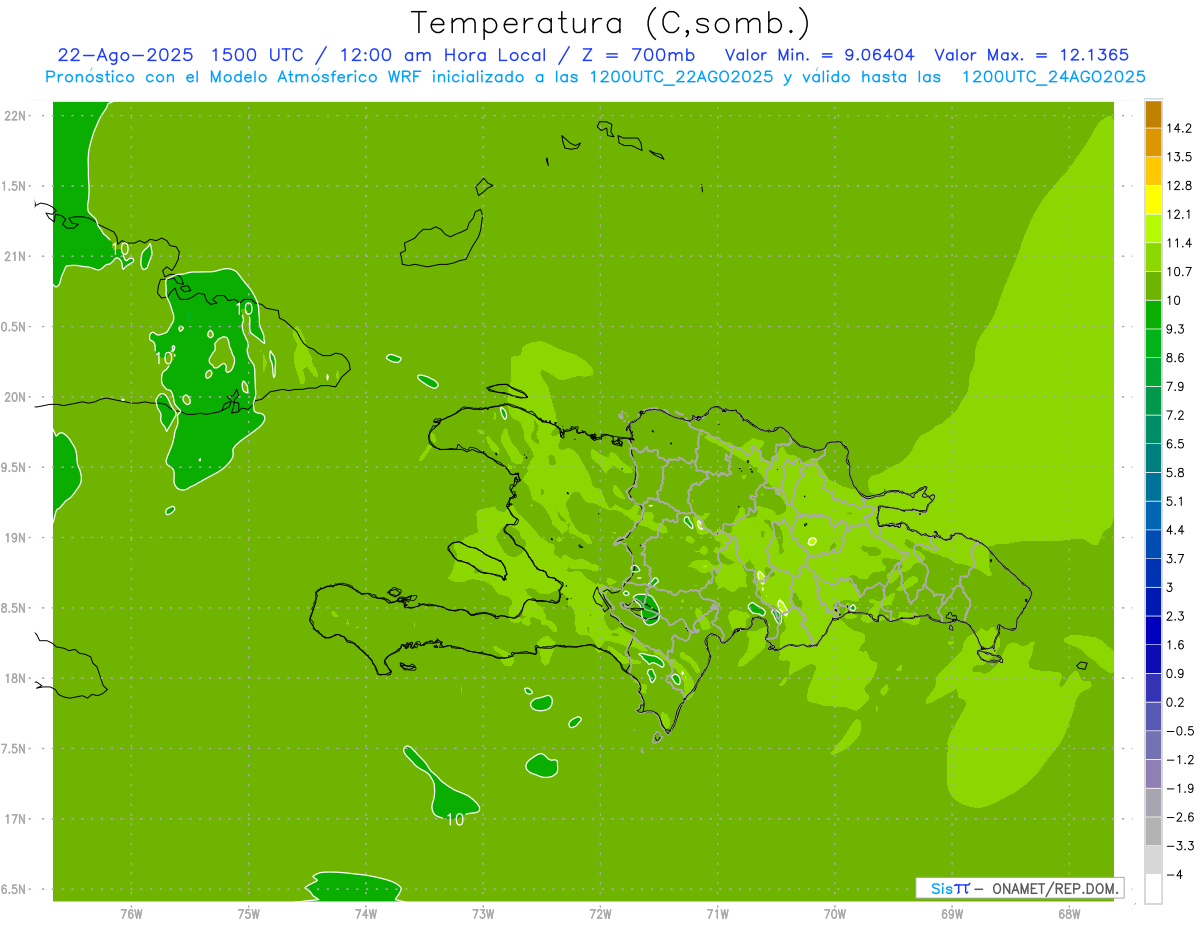Click the '14.2' colorbar value
This screenshot has height=927, width=1200.
tap(1179, 128)
